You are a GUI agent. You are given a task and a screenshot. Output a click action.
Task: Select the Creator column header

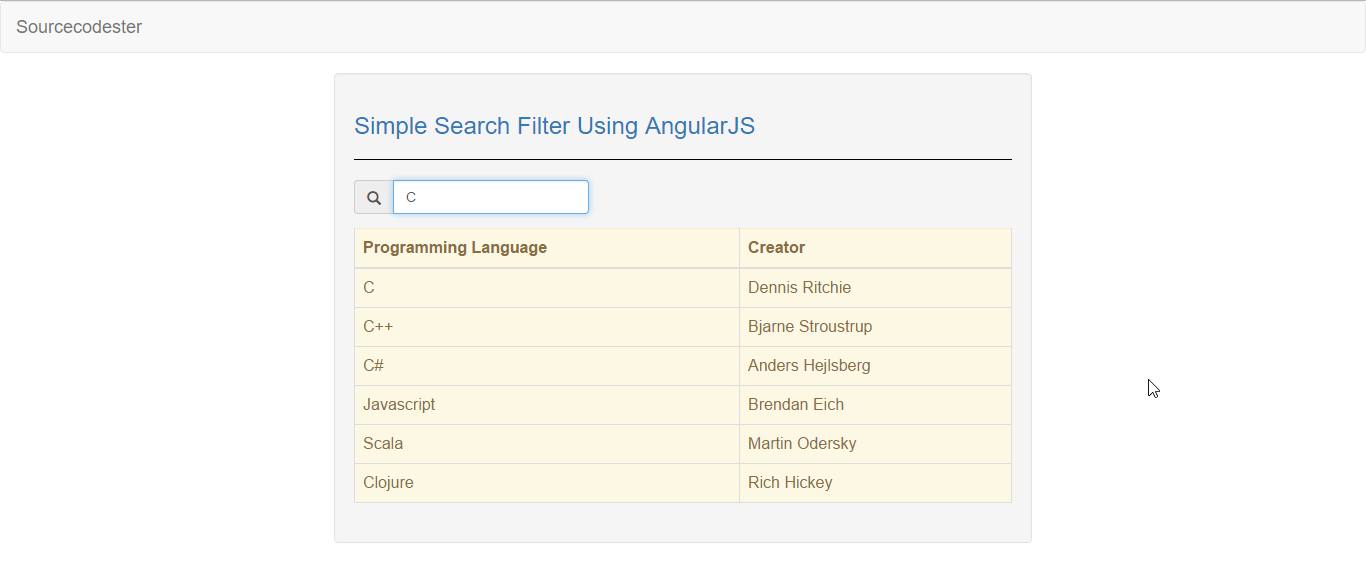(875, 248)
